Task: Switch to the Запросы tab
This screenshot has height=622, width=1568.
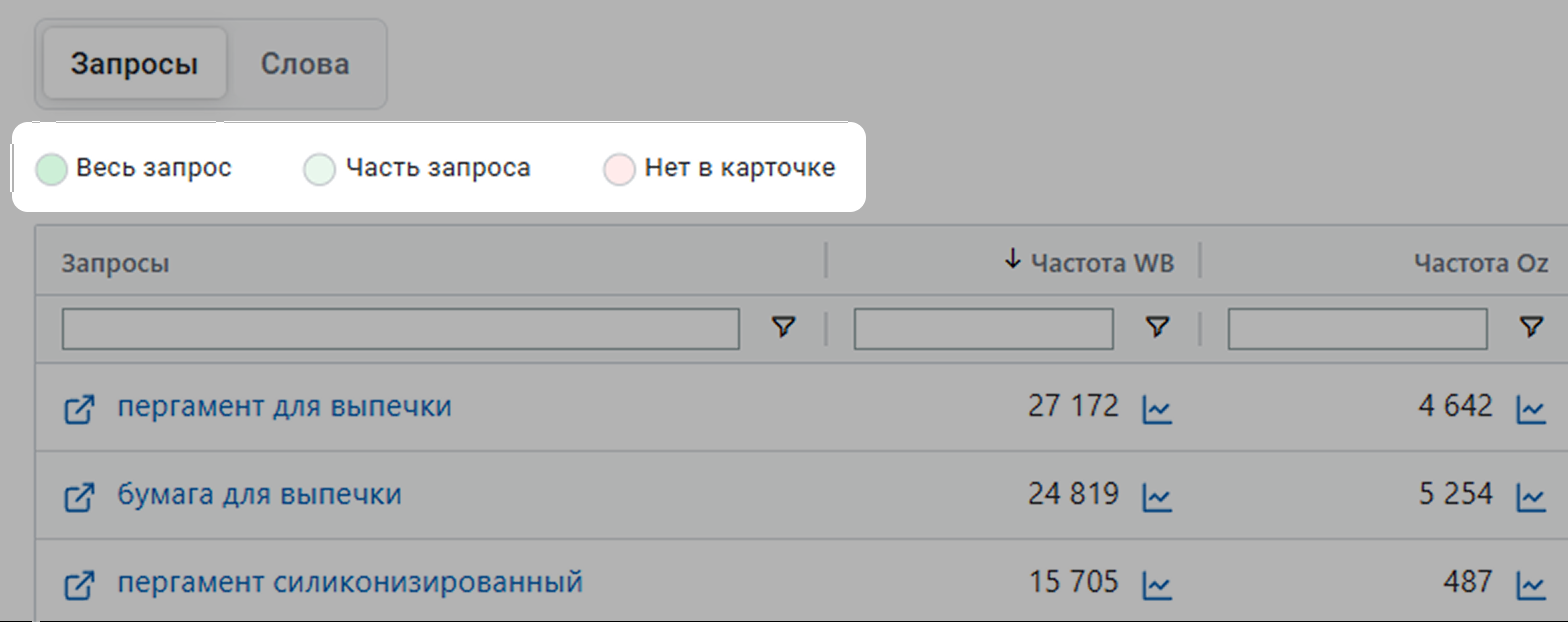Action: 134,65
